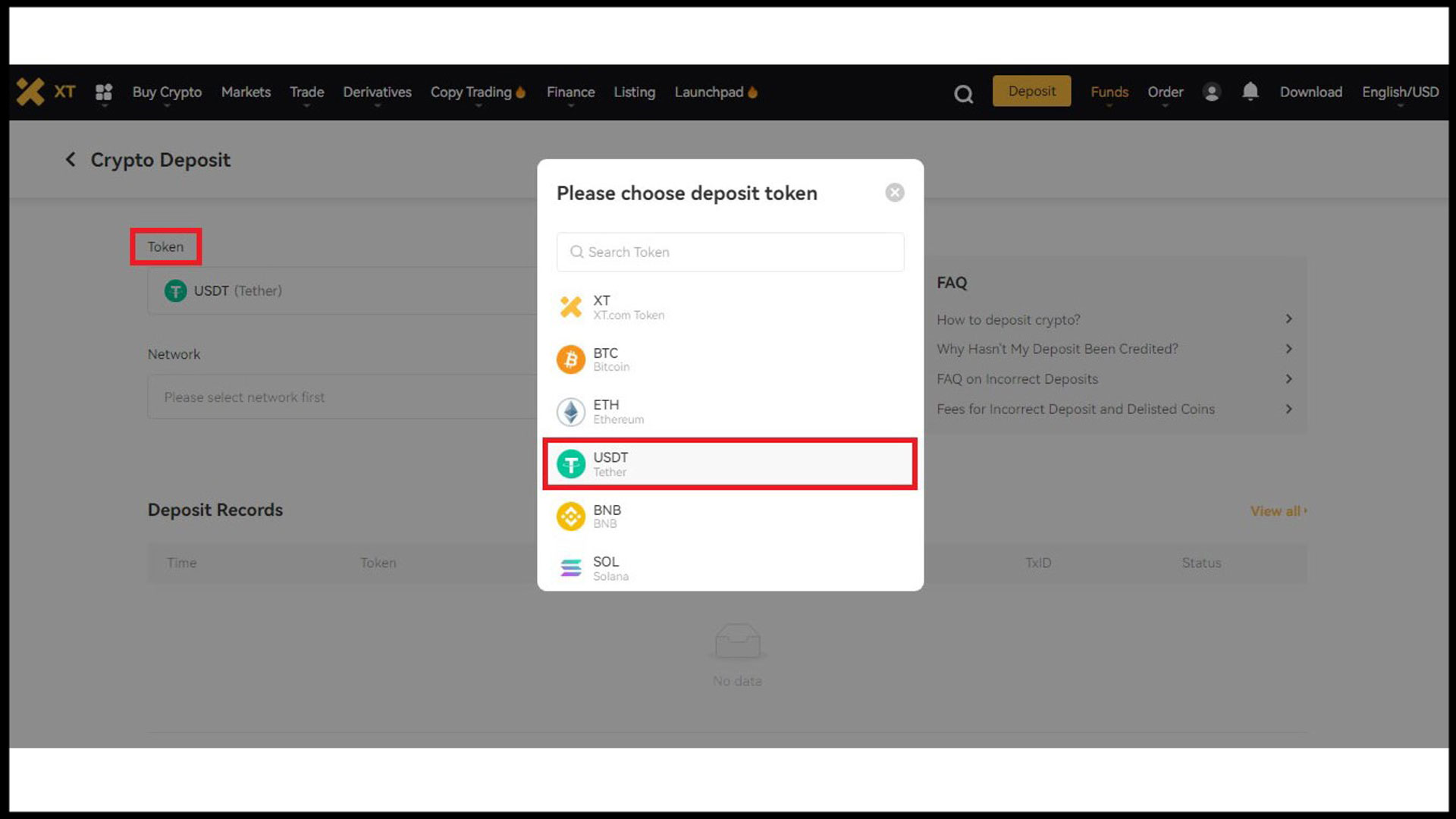This screenshot has height=819, width=1456.
Task: Select the BTC Bitcoin row
Action: point(730,359)
